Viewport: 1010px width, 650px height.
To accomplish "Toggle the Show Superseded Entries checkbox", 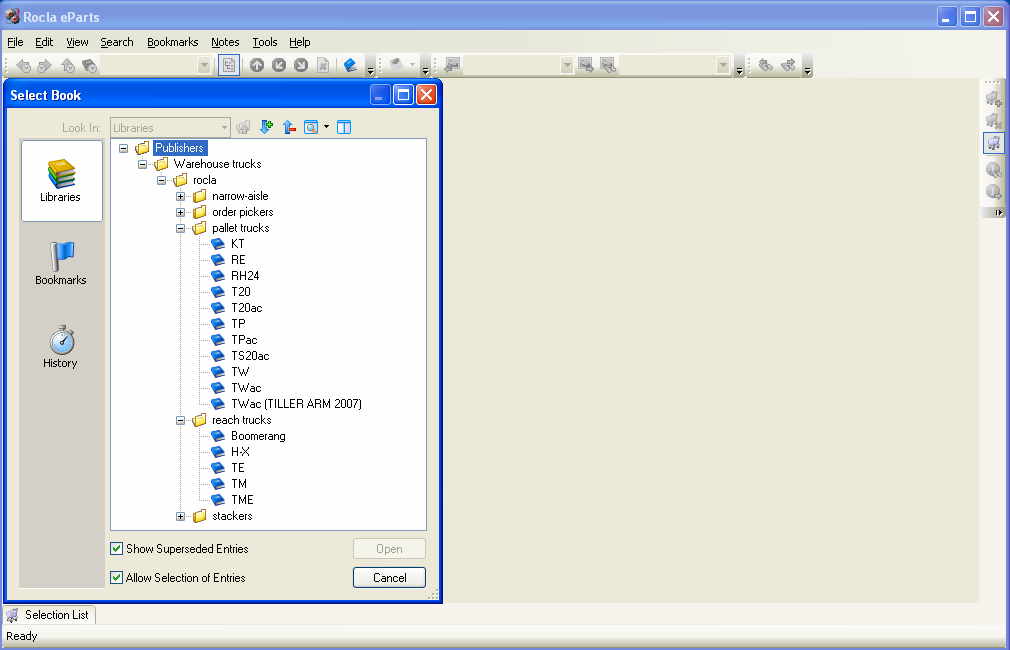I will (117, 549).
